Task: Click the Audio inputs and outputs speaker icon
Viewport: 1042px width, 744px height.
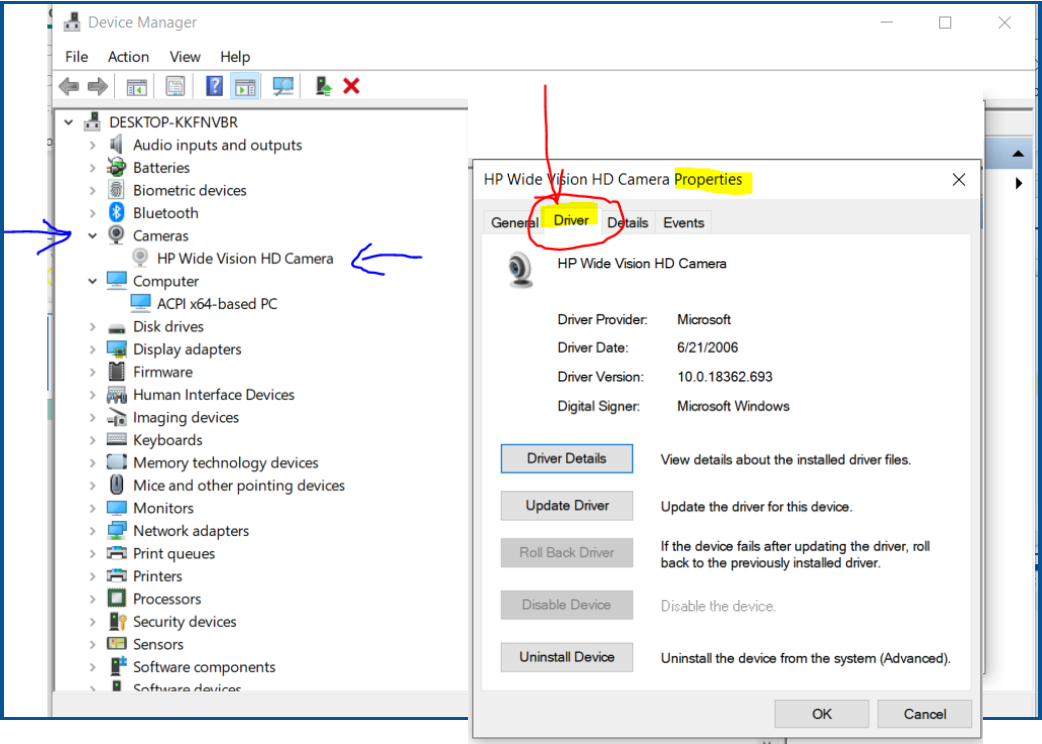Action: (x=116, y=144)
